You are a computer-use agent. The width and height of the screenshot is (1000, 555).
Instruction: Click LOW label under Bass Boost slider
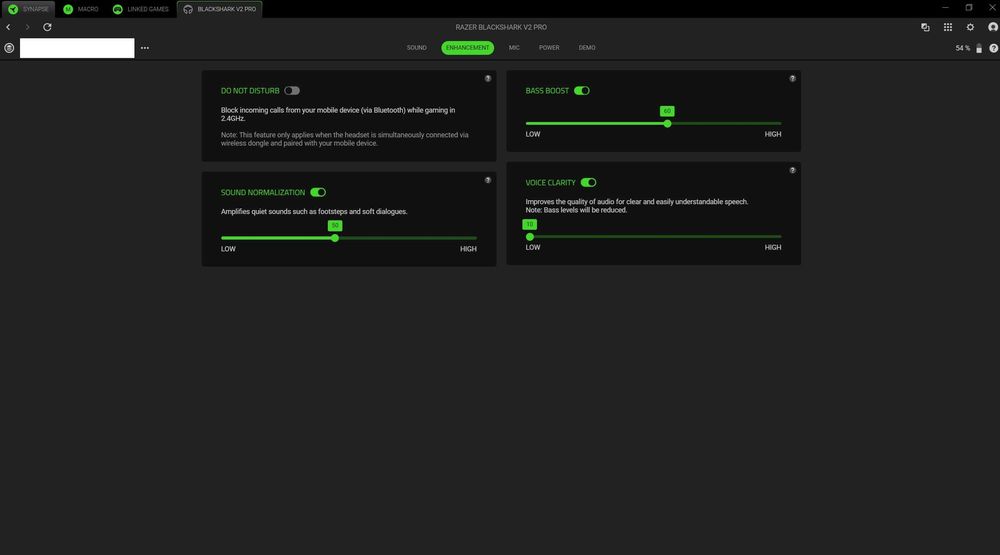533,134
